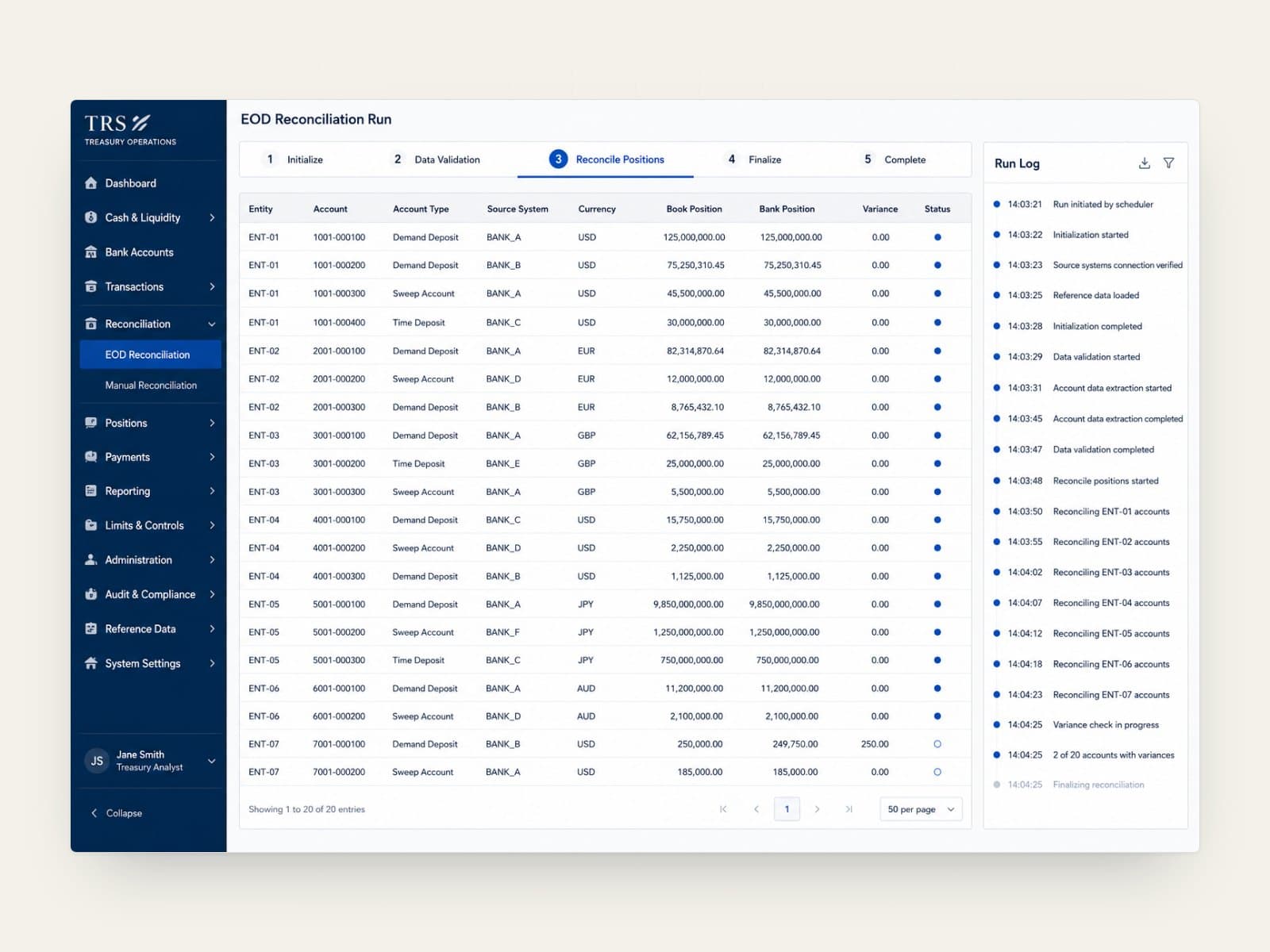The height and width of the screenshot is (952, 1270).
Task: Go to the Data Validation step
Action: click(x=437, y=159)
